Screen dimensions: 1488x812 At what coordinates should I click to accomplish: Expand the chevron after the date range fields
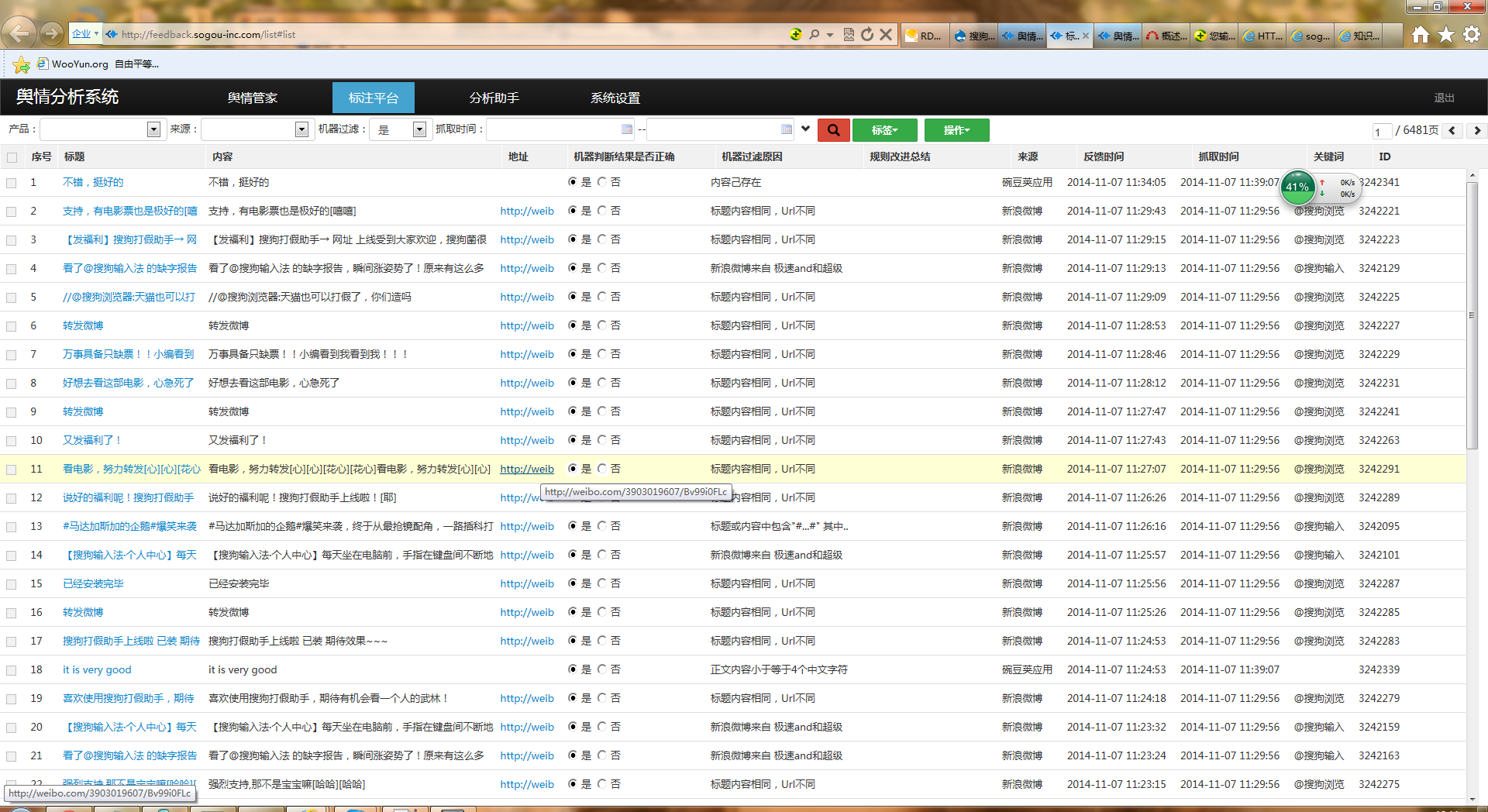806,129
